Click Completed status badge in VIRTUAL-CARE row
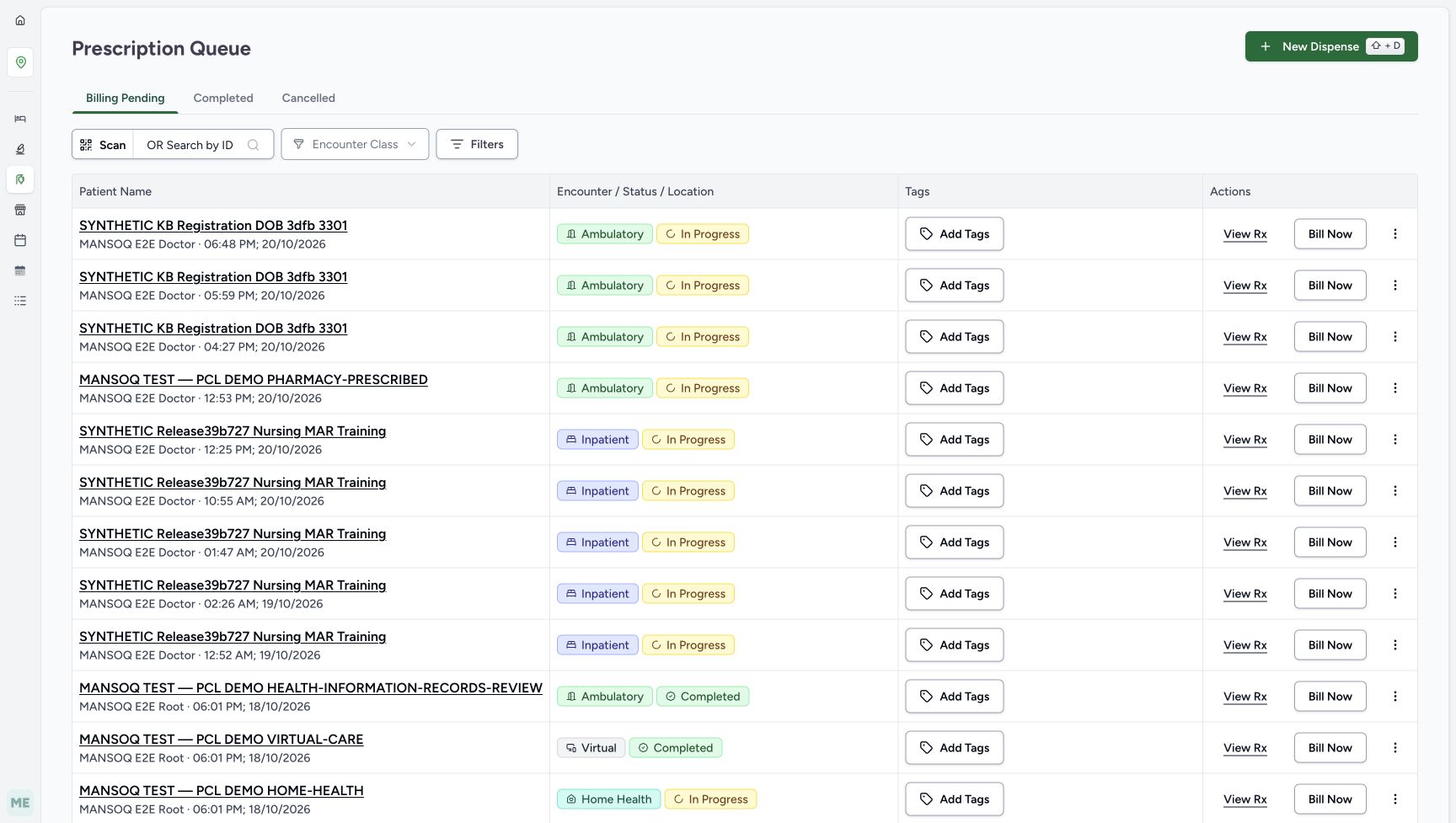This screenshot has width=1456, height=823. (675, 748)
